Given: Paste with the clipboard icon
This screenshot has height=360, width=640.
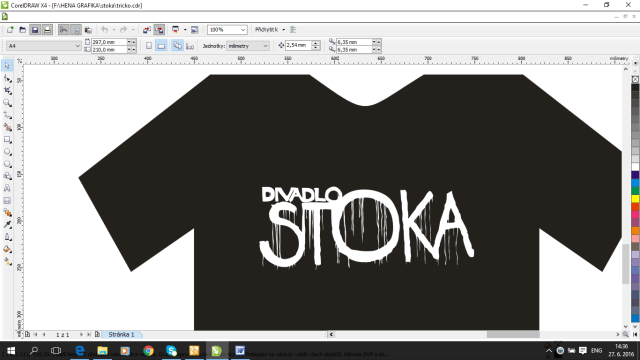Looking at the screenshot, I should (88, 30).
